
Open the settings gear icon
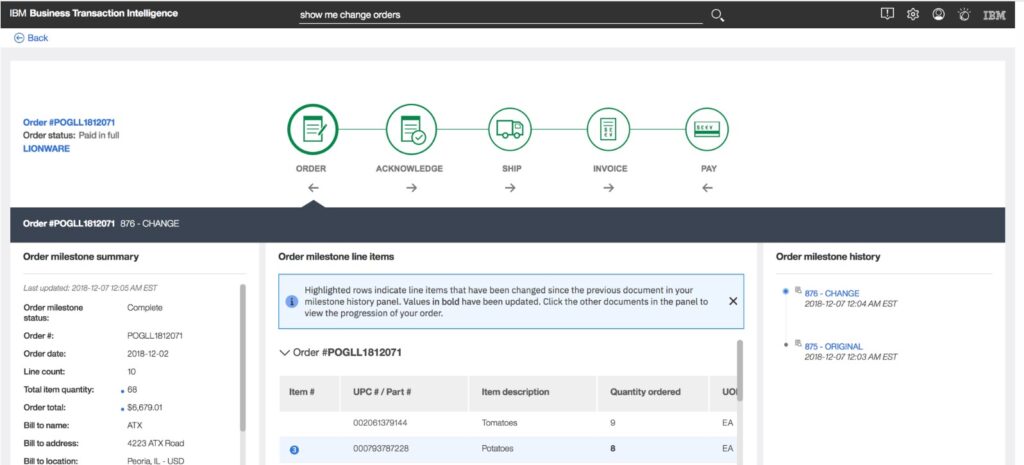(913, 14)
